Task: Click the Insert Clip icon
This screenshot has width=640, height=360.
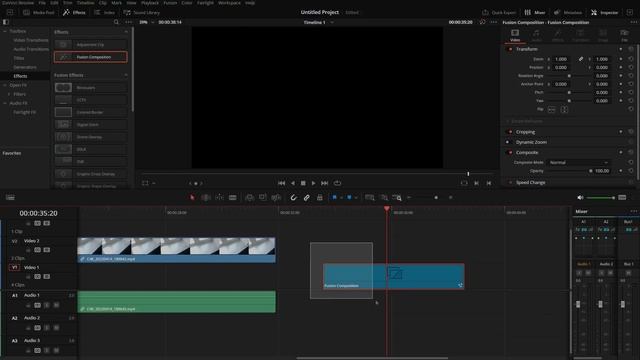Action: (x=249, y=198)
